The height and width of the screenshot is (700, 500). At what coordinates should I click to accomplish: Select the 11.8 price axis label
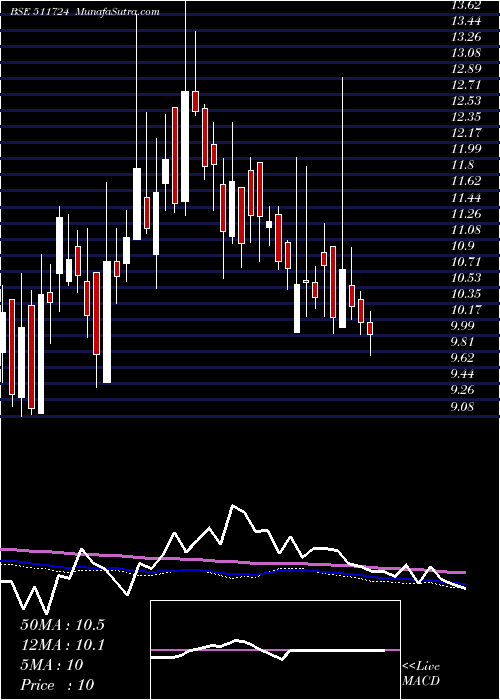[462, 166]
